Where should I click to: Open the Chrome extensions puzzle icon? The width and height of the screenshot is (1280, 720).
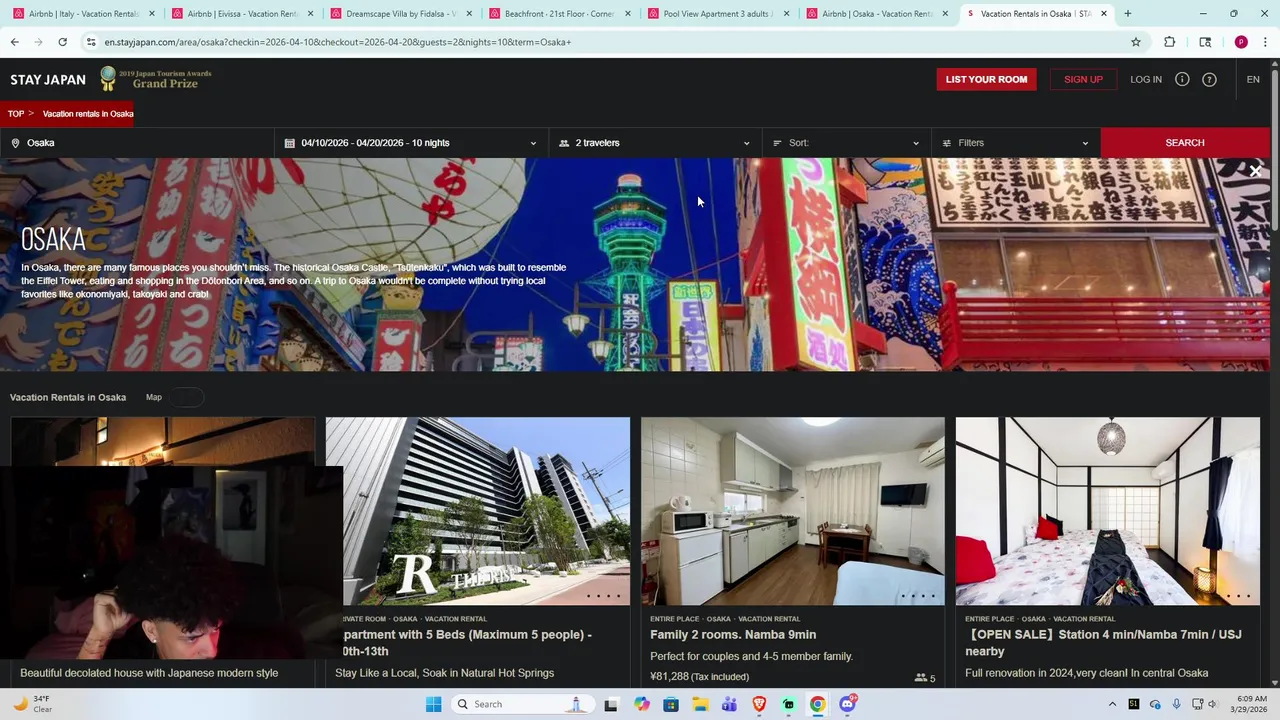1170,42
